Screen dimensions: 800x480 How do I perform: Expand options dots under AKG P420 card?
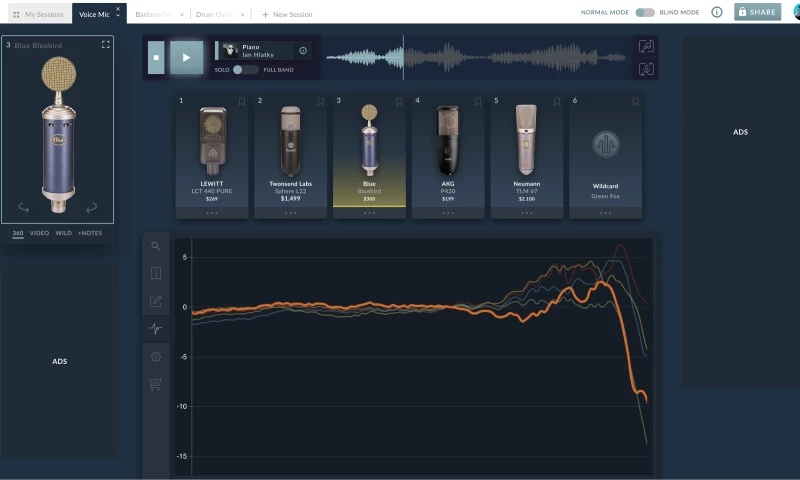(x=448, y=213)
